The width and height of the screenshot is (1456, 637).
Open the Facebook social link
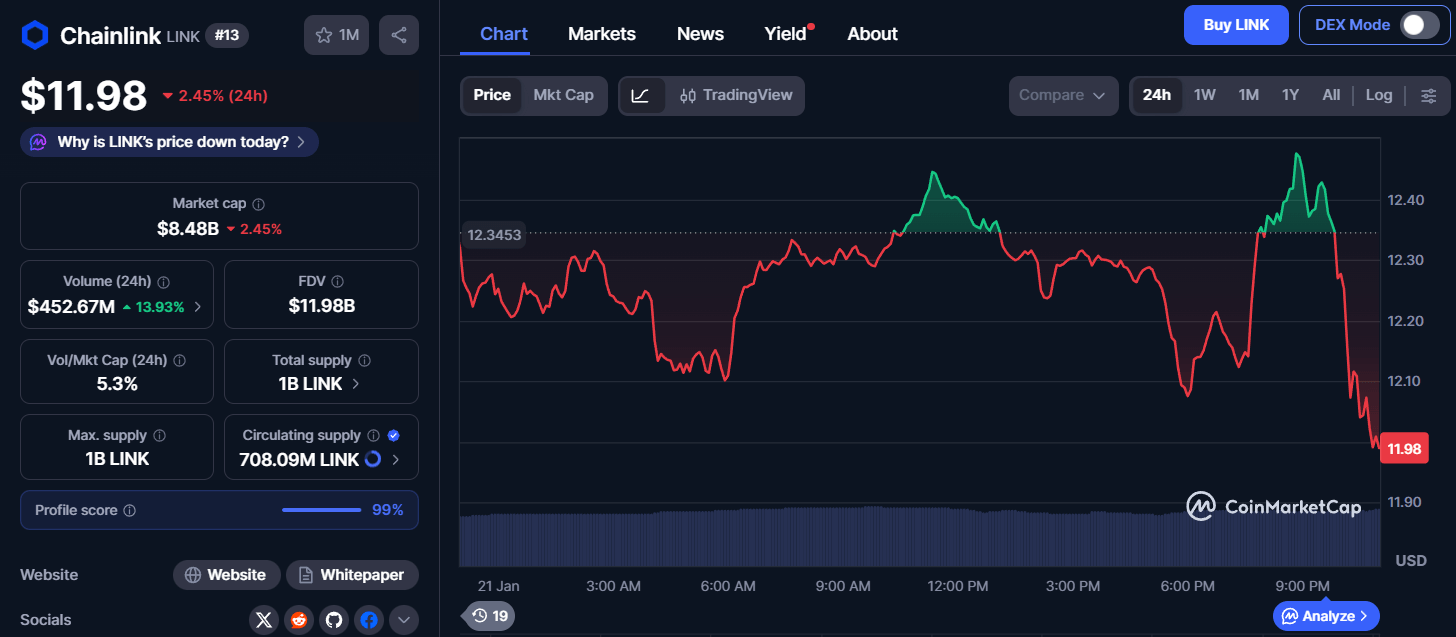369,620
